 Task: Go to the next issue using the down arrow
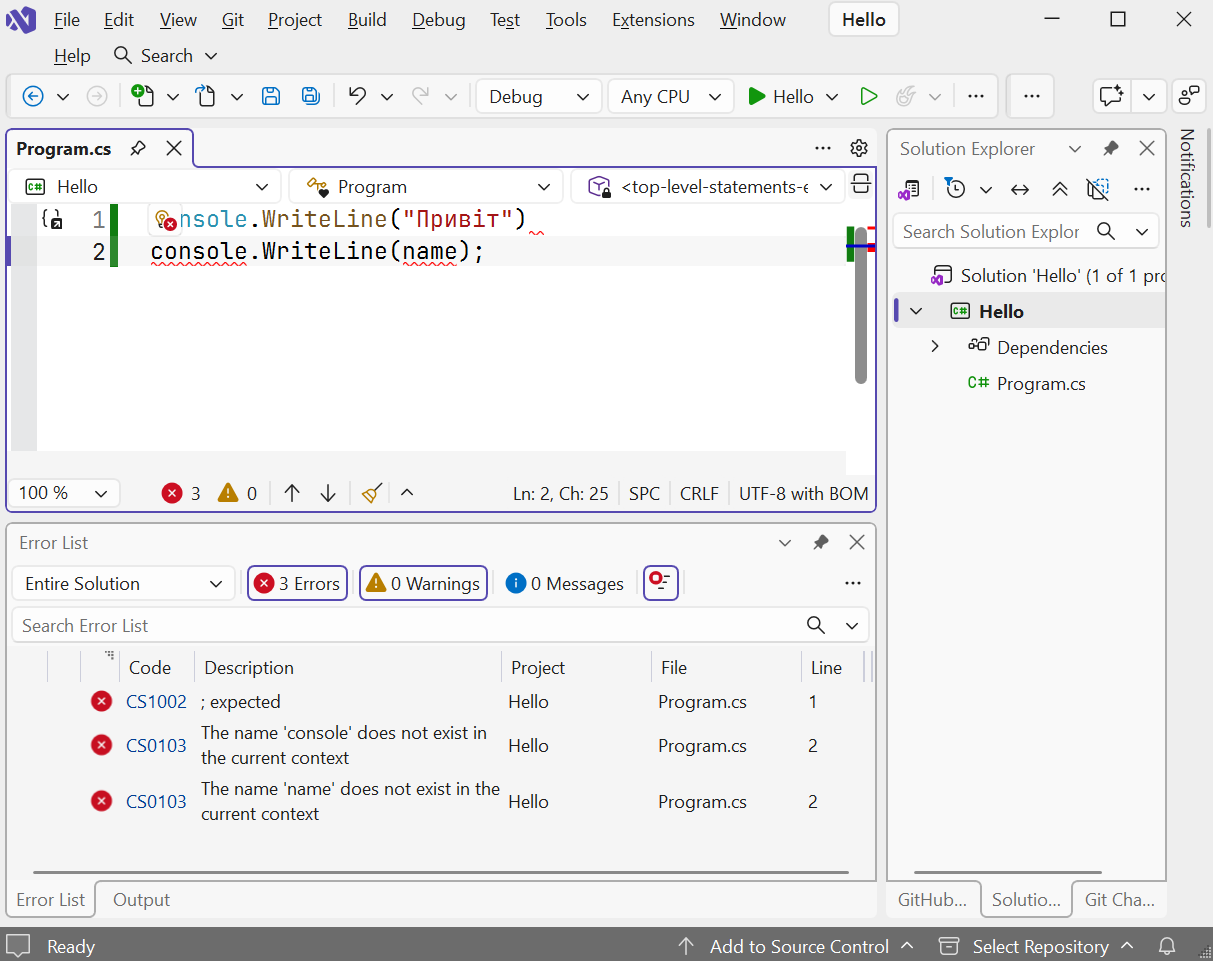tap(328, 493)
